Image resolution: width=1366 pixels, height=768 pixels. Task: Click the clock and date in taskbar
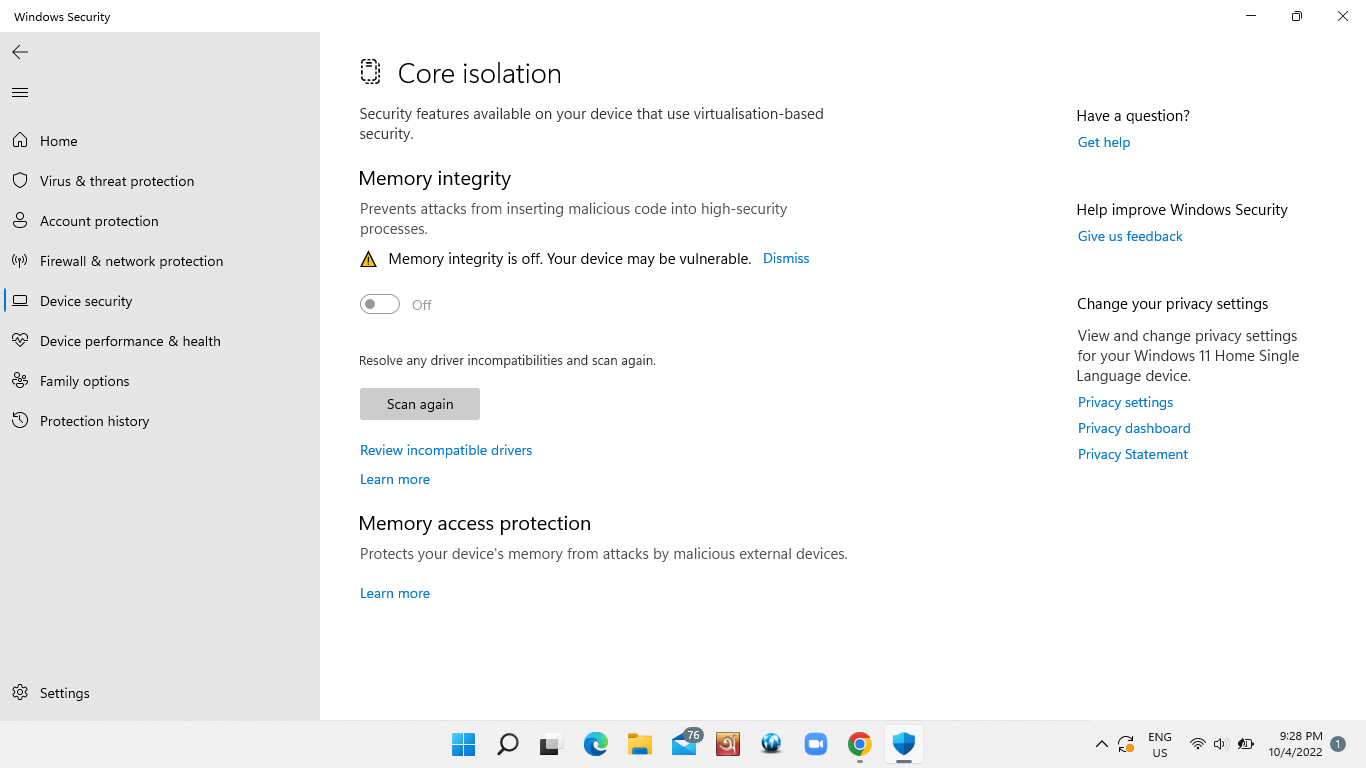pyautogui.click(x=1295, y=744)
